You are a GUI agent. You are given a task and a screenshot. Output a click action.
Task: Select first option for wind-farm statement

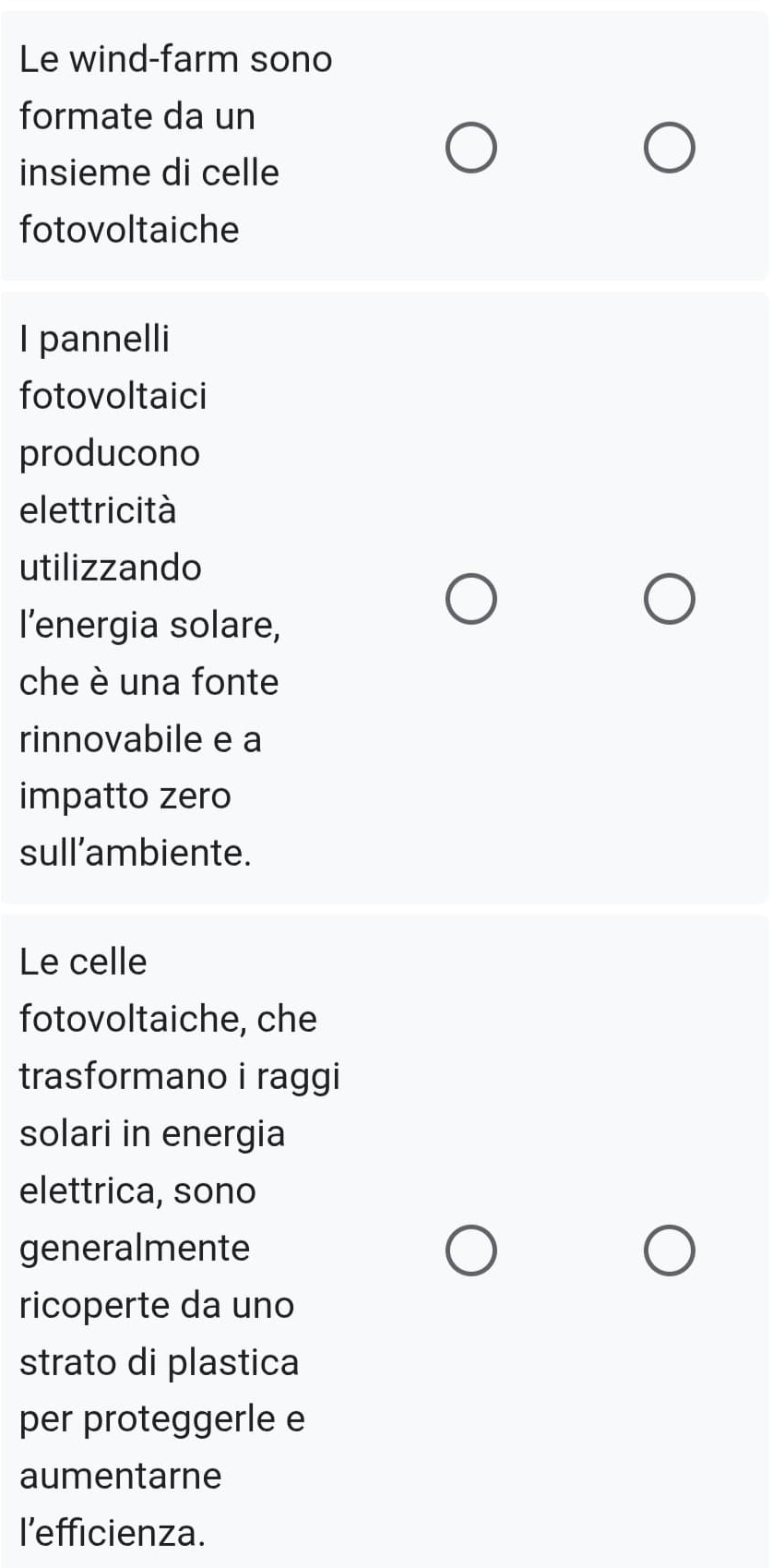pos(471,148)
